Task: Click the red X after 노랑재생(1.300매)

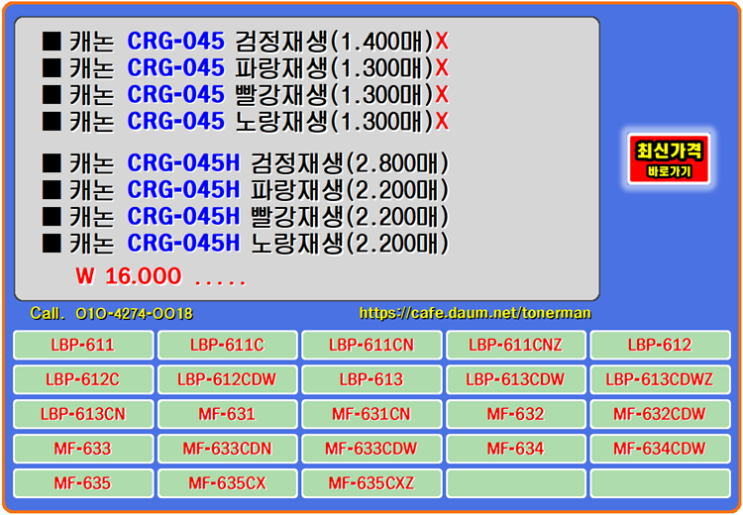Action: coord(442,122)
